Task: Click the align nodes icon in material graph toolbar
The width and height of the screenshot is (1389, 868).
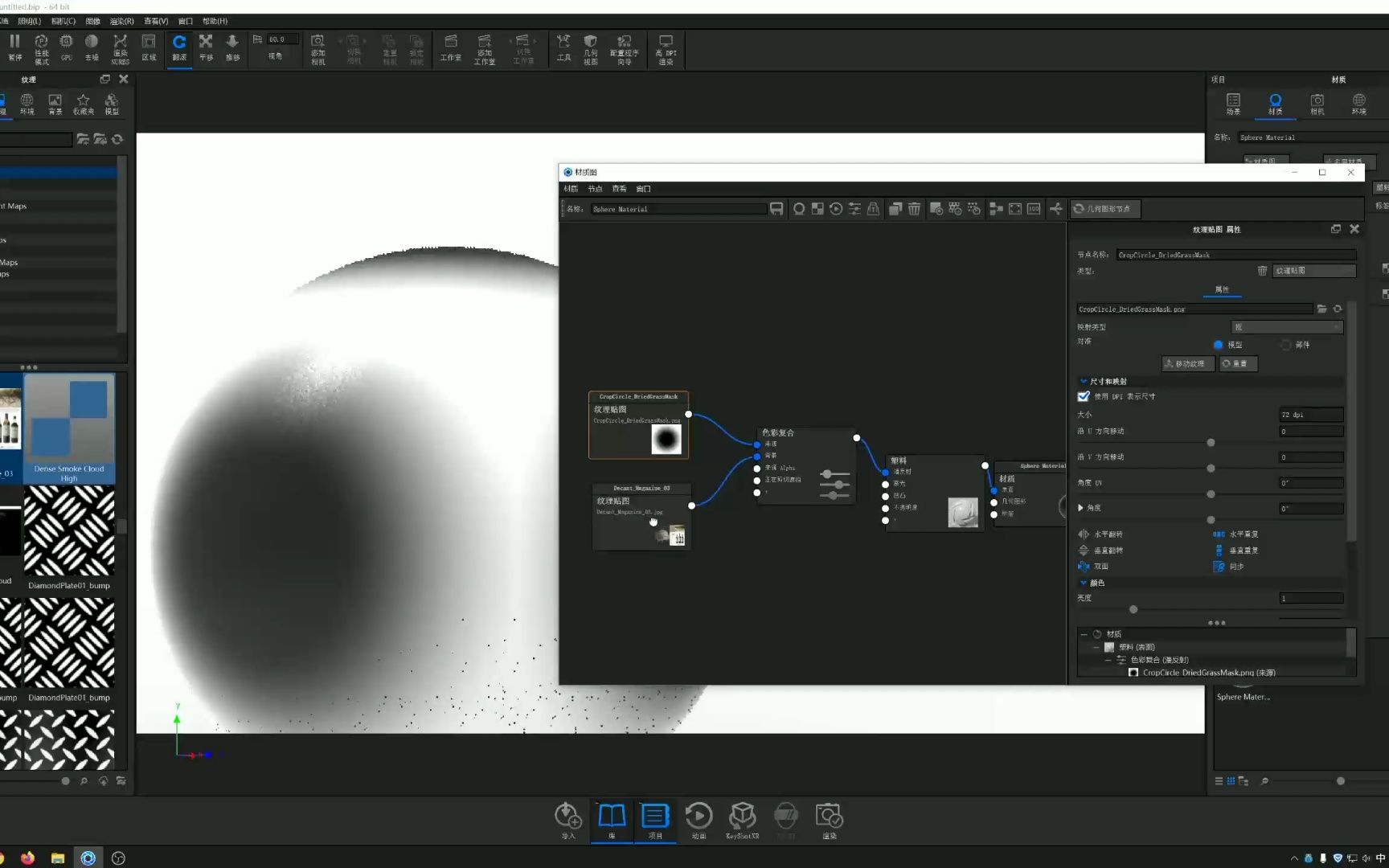Action: pos(996,209)
